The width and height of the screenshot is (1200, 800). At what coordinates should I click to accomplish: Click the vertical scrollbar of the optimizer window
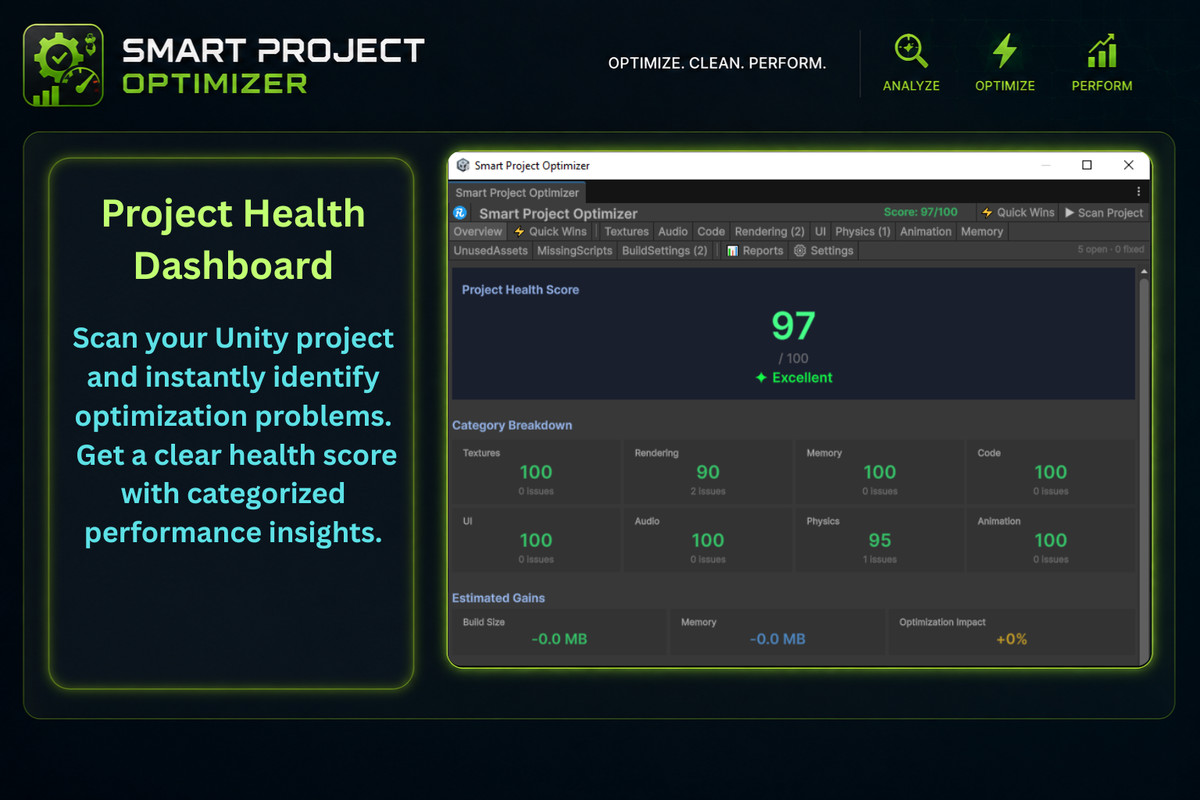[x=1143, y=465]
